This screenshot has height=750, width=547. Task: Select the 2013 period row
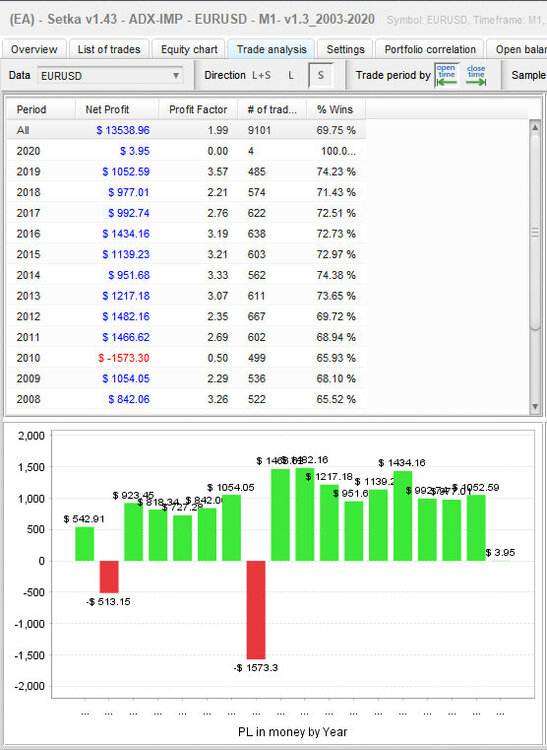(x=186, y=296)
